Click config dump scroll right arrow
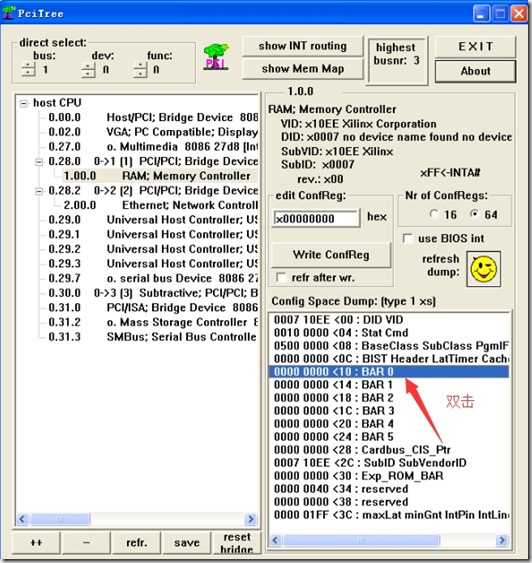The height and width of the screenshot is (563, 532). coord(502,540)
